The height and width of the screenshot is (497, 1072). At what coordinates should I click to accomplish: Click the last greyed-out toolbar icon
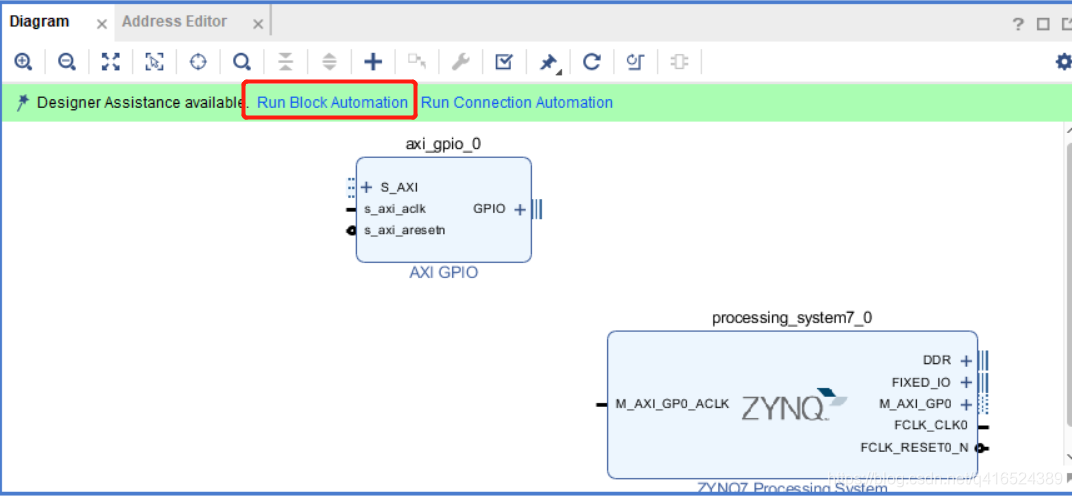point(679,62)
